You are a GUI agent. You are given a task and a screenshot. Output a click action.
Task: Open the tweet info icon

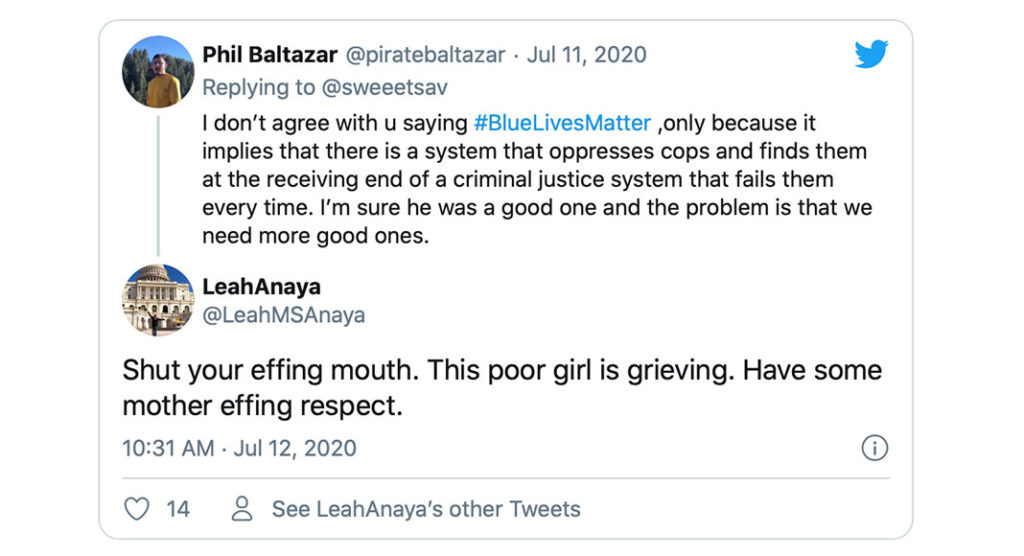874,448
